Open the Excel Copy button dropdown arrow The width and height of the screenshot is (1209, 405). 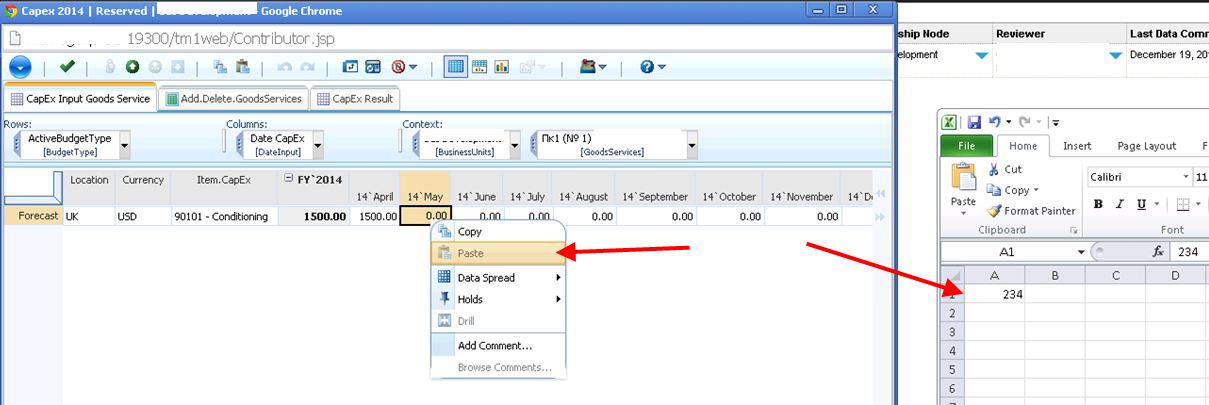tap(1037, 190)
